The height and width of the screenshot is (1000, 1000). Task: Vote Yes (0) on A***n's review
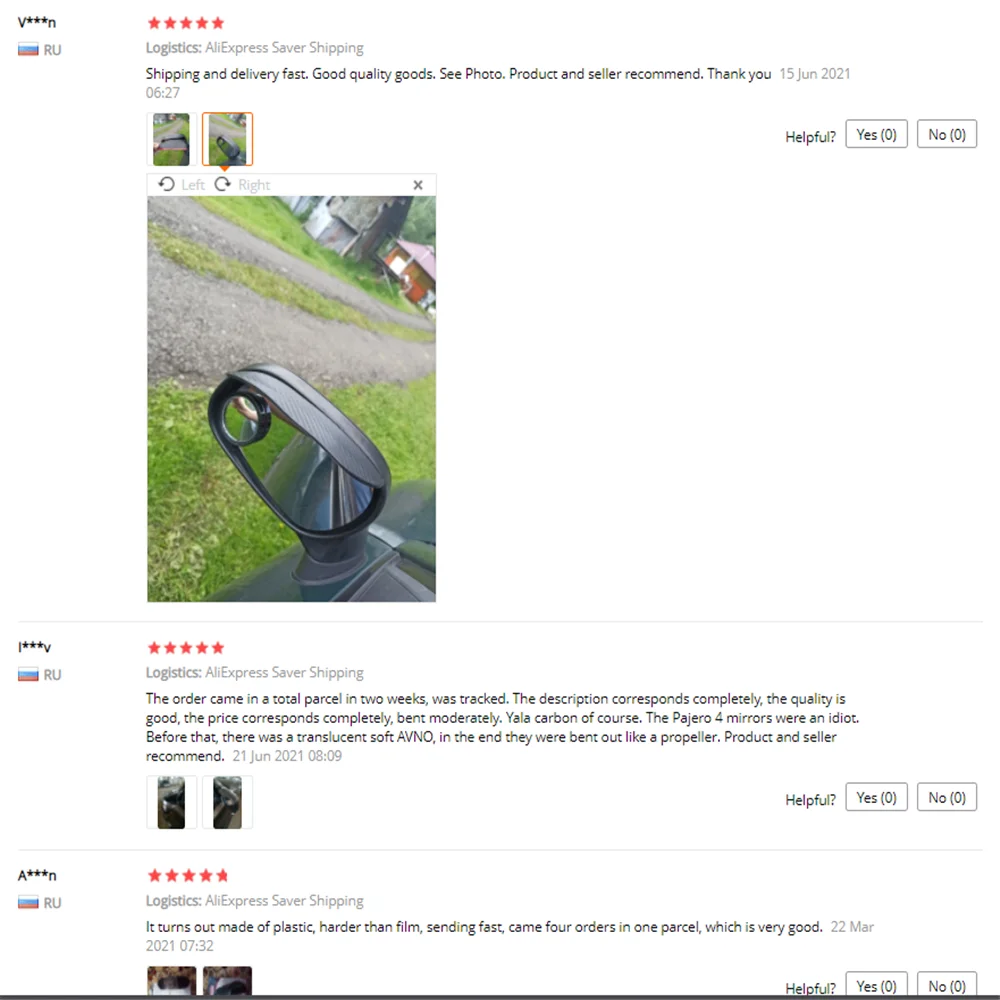876,985
